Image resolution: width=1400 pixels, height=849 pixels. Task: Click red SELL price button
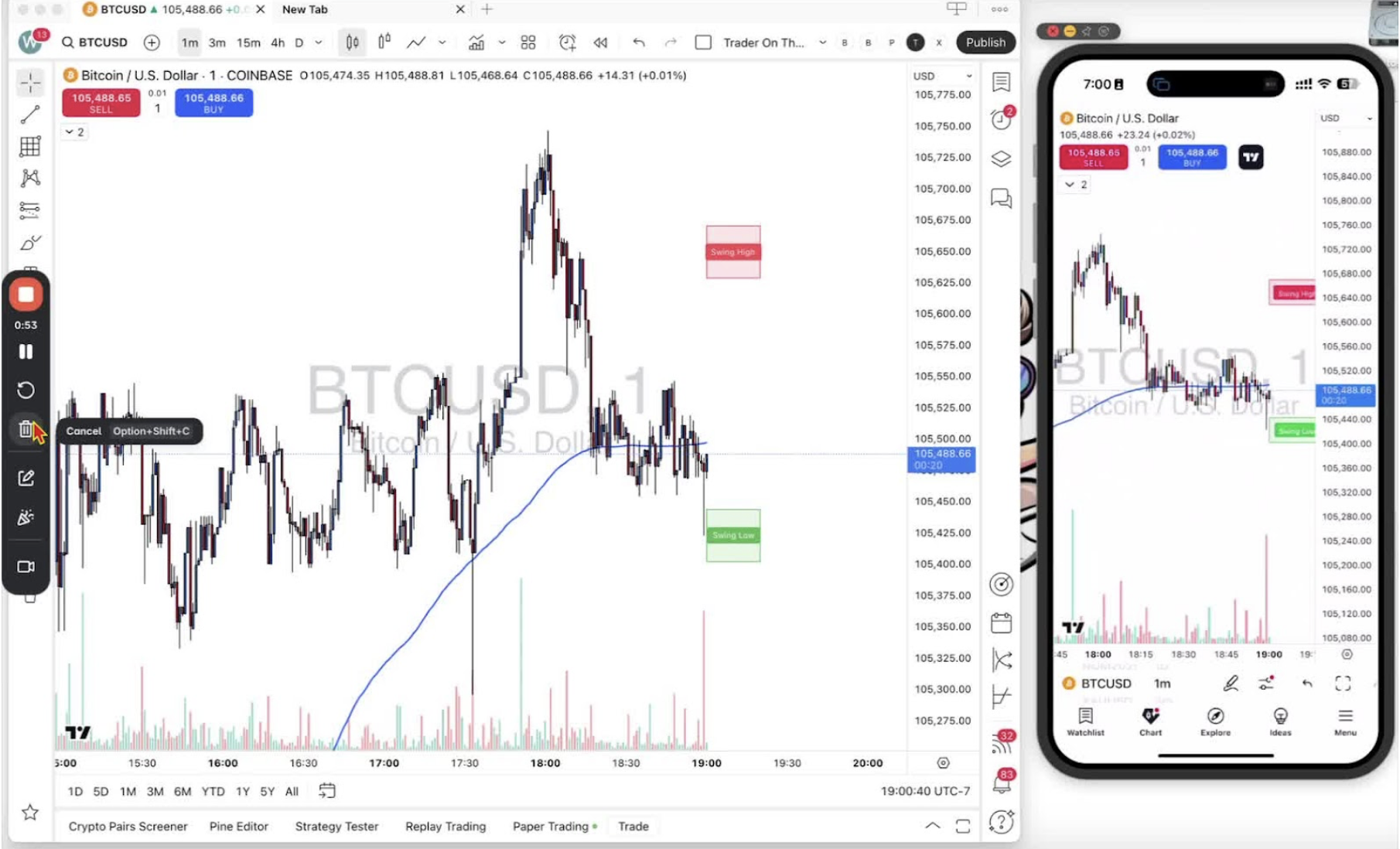[x=101, y=102]
